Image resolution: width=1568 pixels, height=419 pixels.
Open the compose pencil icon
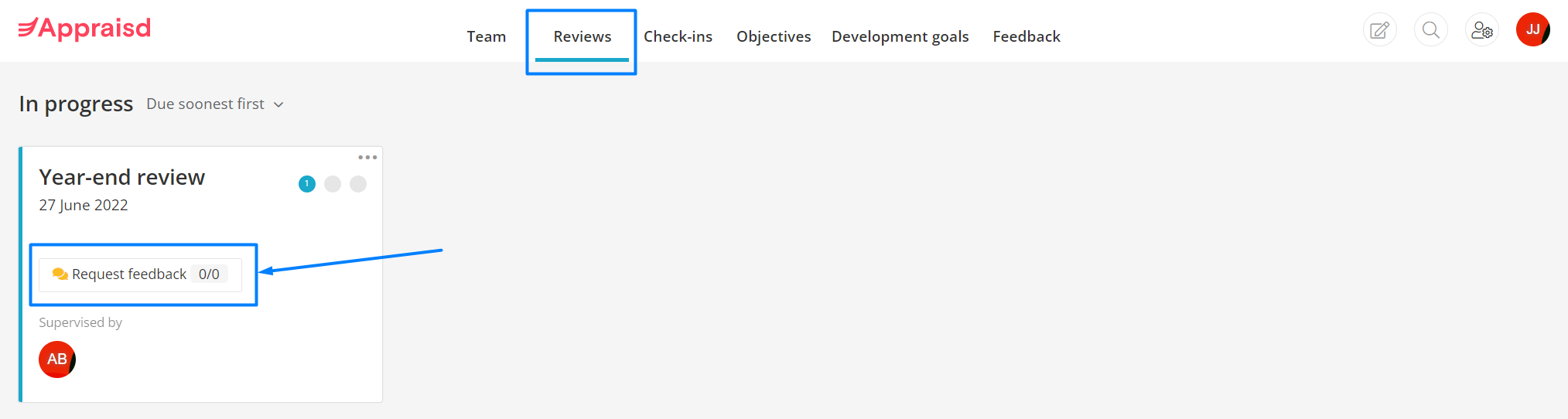[x=1379, y=30]
